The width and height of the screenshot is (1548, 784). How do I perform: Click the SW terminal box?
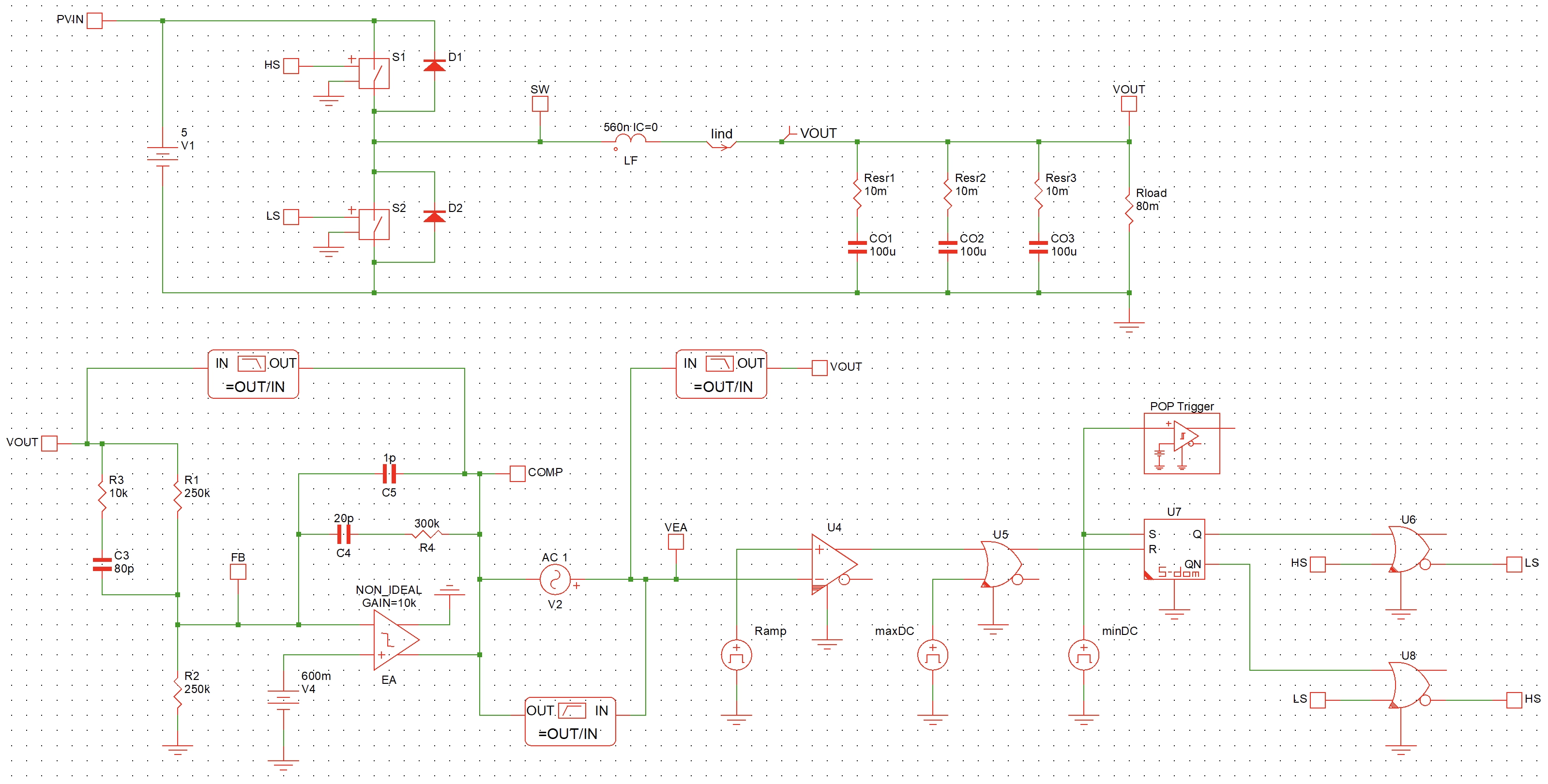(540, 104)
